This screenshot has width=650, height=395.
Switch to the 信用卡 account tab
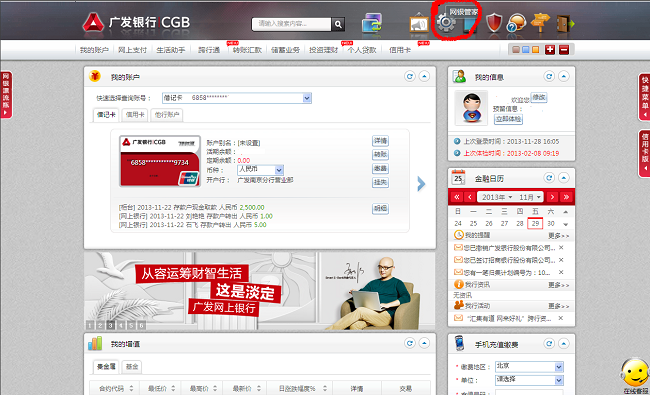(135, 115)
